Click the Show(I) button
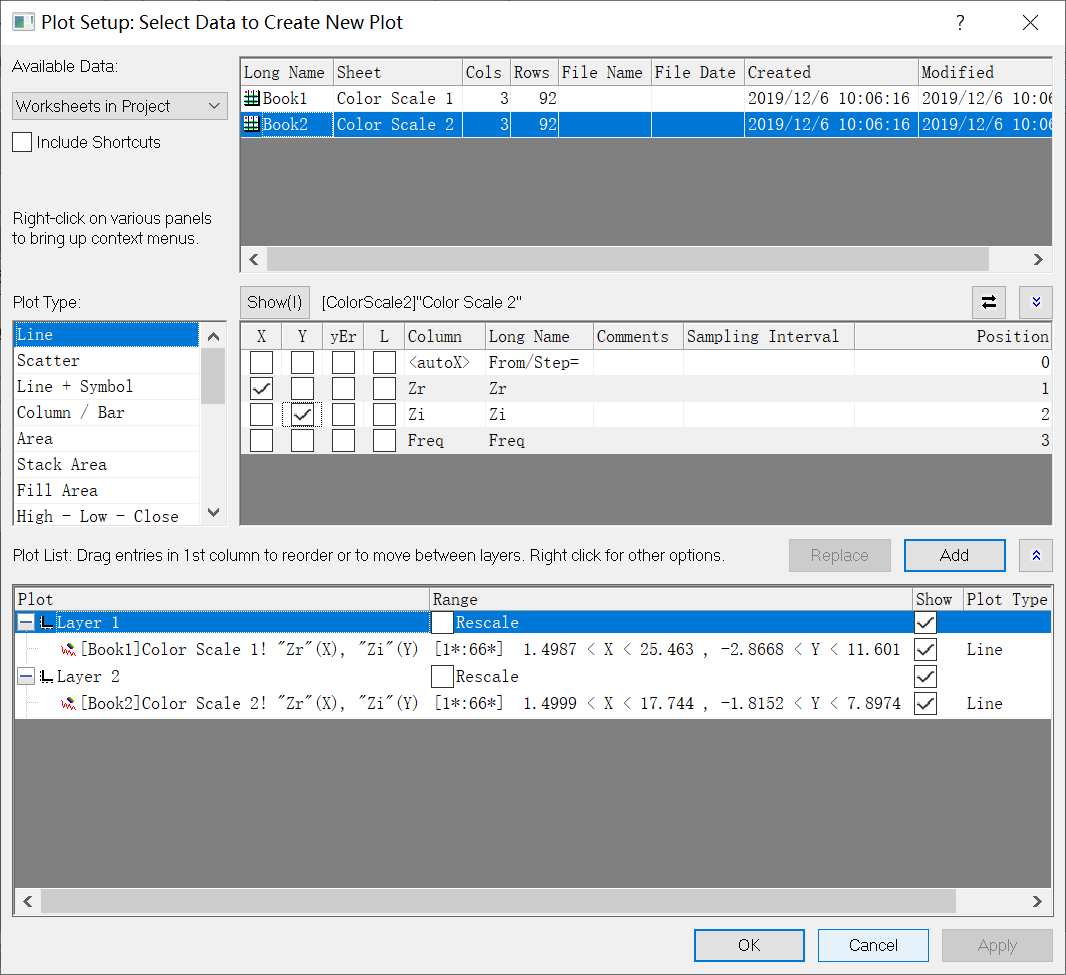Viewport: 1066px width, 975px height. click(275, 302)
